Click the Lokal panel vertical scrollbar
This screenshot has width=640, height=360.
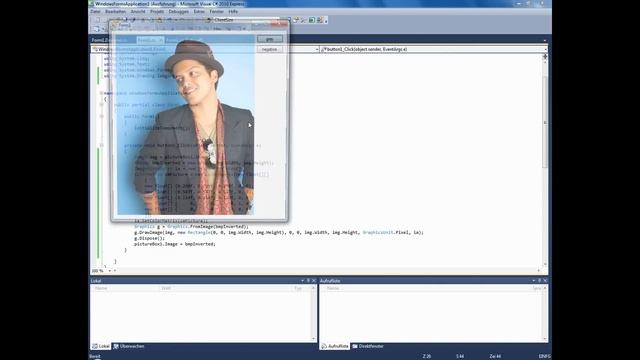[x=313, y=313]
